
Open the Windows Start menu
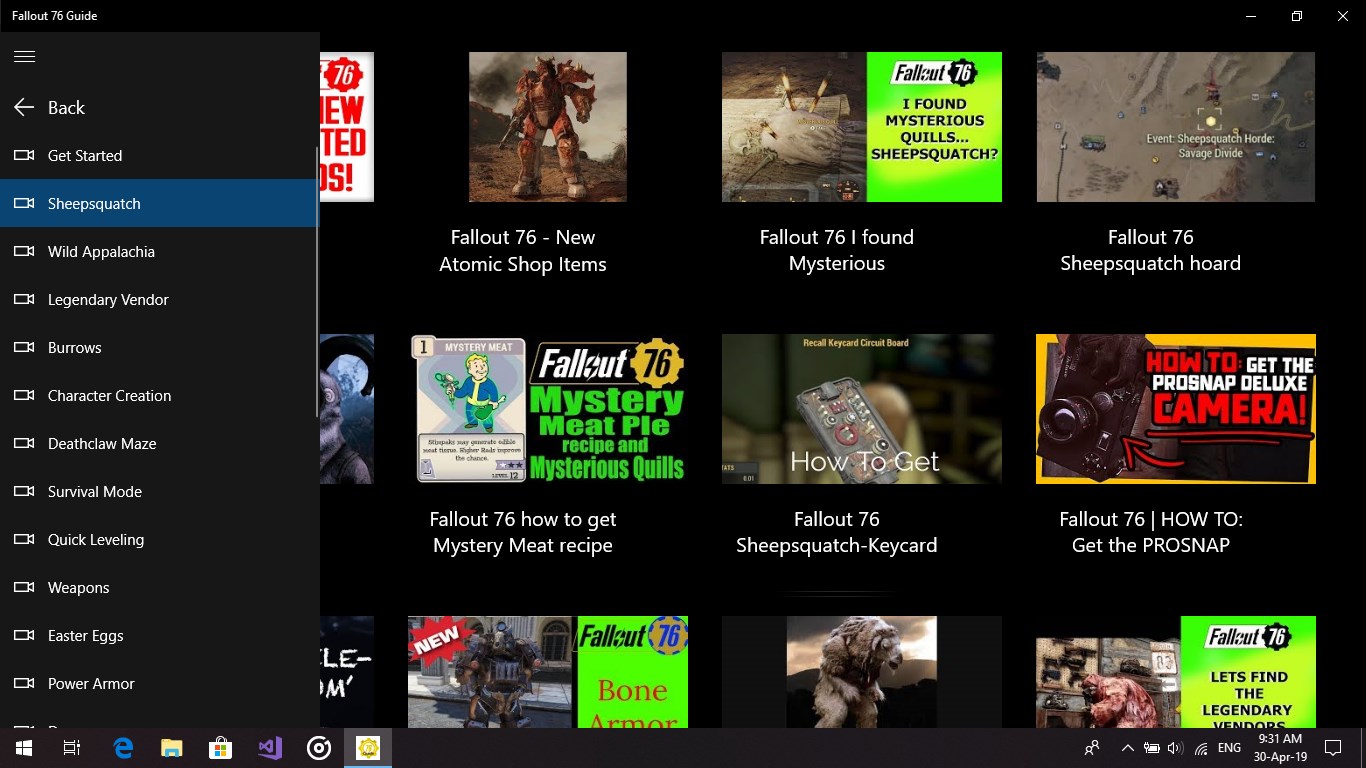point(24,748)
